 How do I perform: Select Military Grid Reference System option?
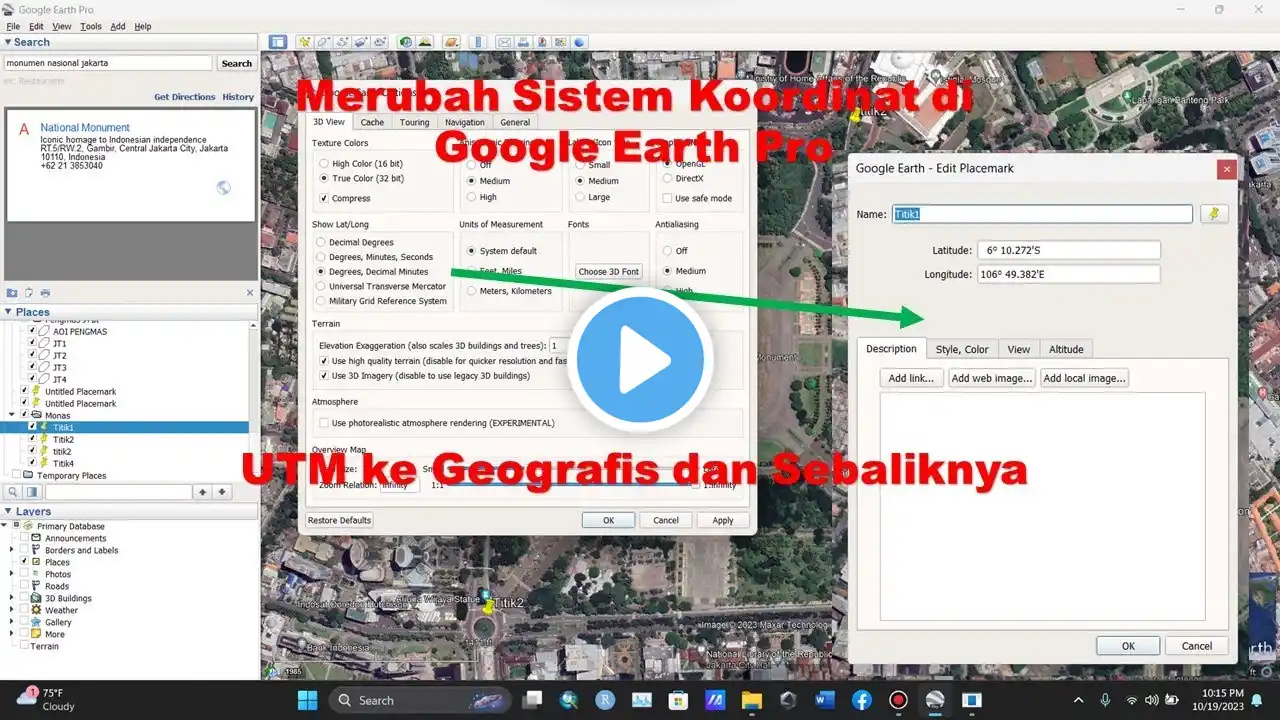click(x=321, y=301)
